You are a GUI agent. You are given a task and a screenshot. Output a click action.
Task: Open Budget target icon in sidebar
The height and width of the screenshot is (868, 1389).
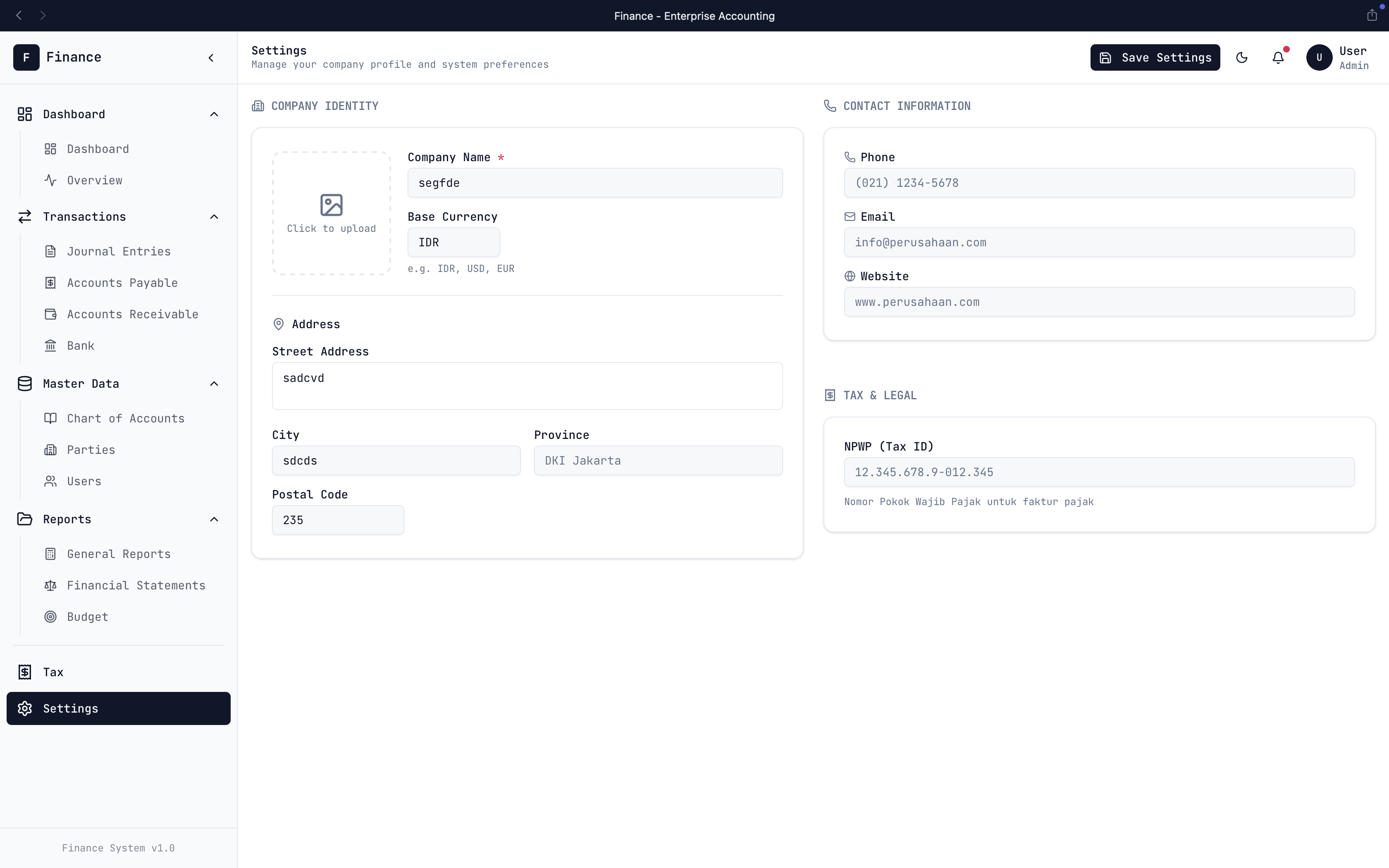click(x=50, y=617)
